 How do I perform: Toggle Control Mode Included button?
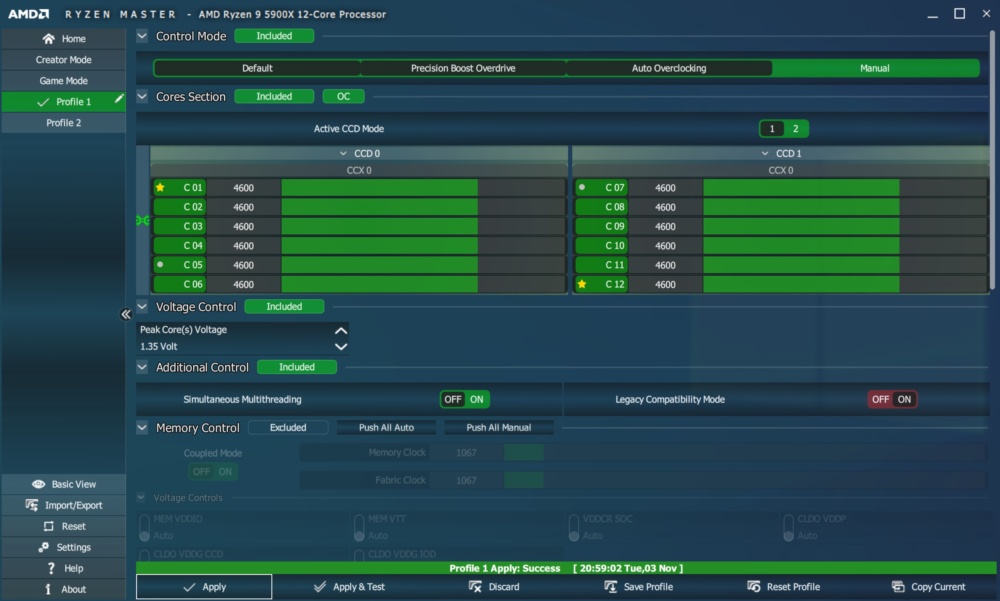pyautogui.click(x=274, y=36)
